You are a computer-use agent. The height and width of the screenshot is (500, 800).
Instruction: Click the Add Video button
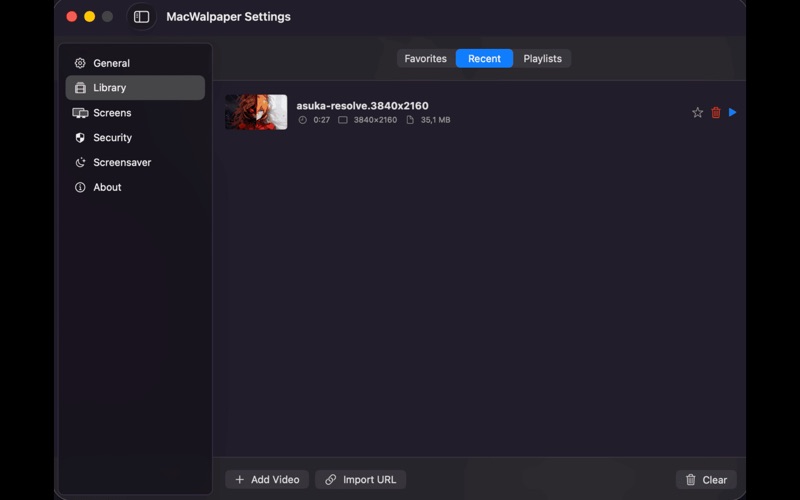[267, 480]
